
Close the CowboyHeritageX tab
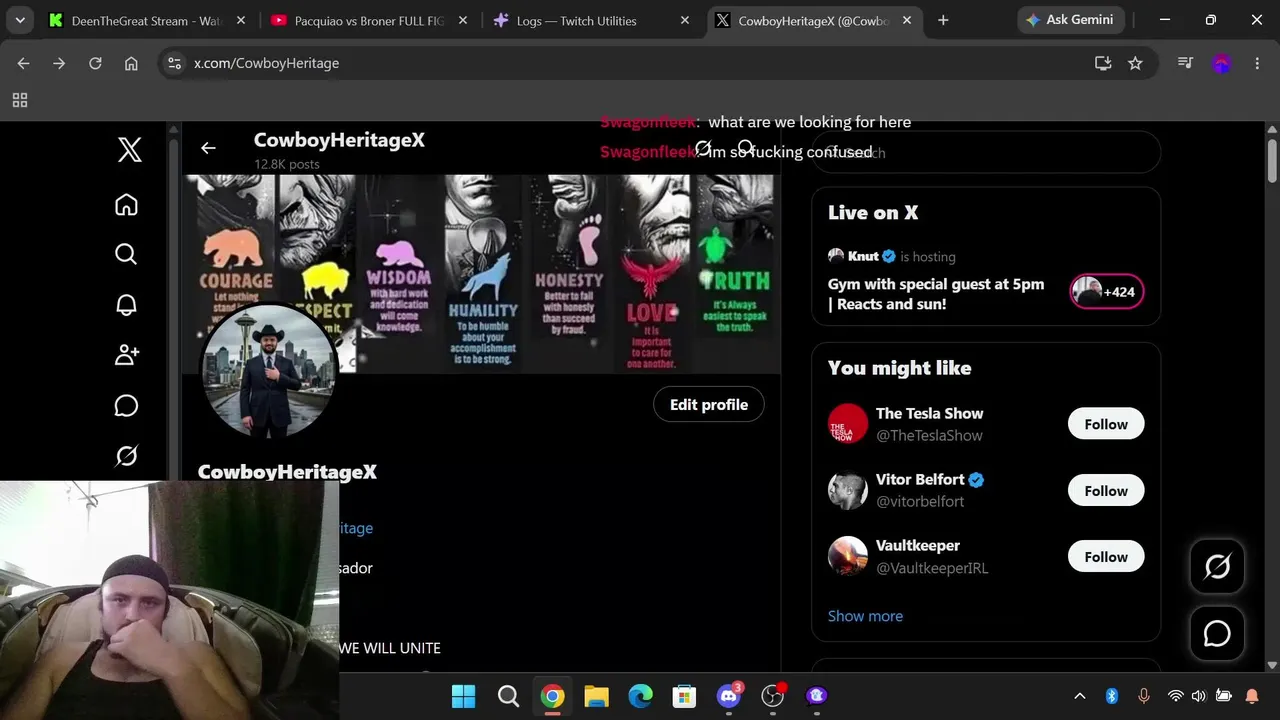pyautogui.click(x=906, y=20)
